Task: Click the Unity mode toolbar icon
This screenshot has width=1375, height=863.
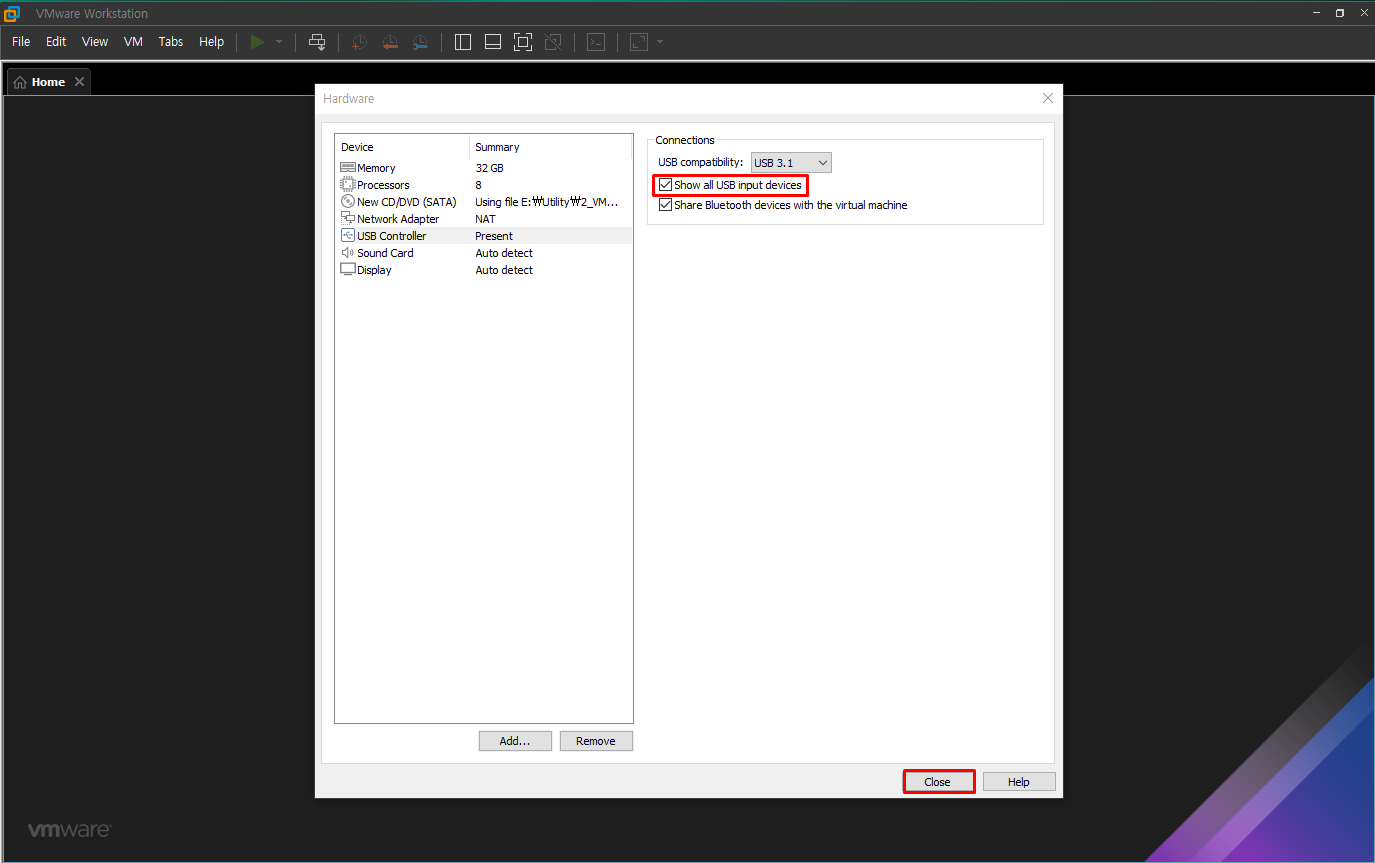Action: (553, 42)
